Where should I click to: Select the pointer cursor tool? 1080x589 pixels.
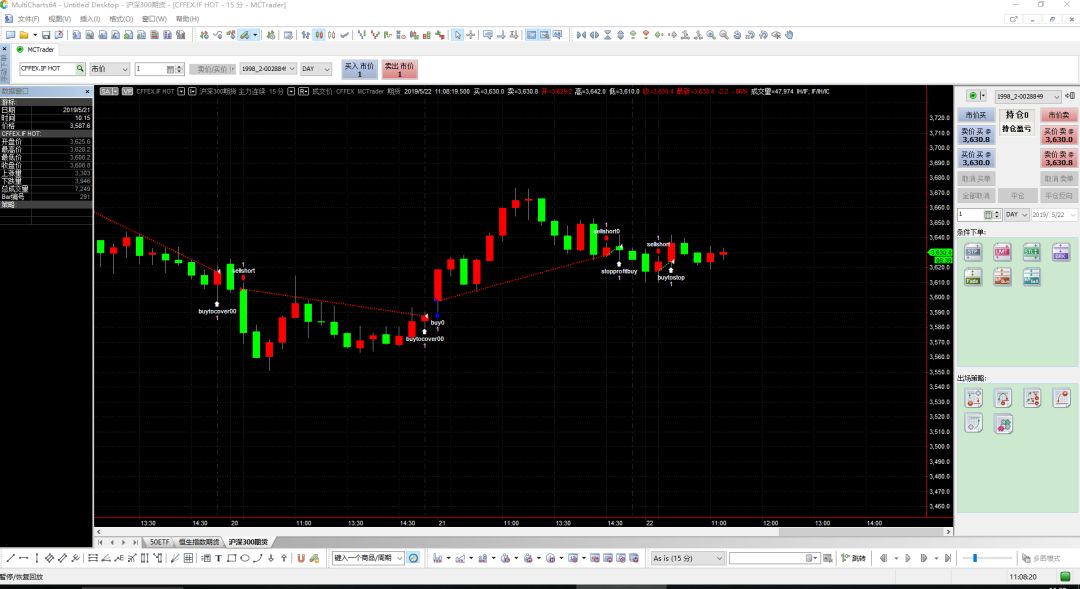point(457,34)
